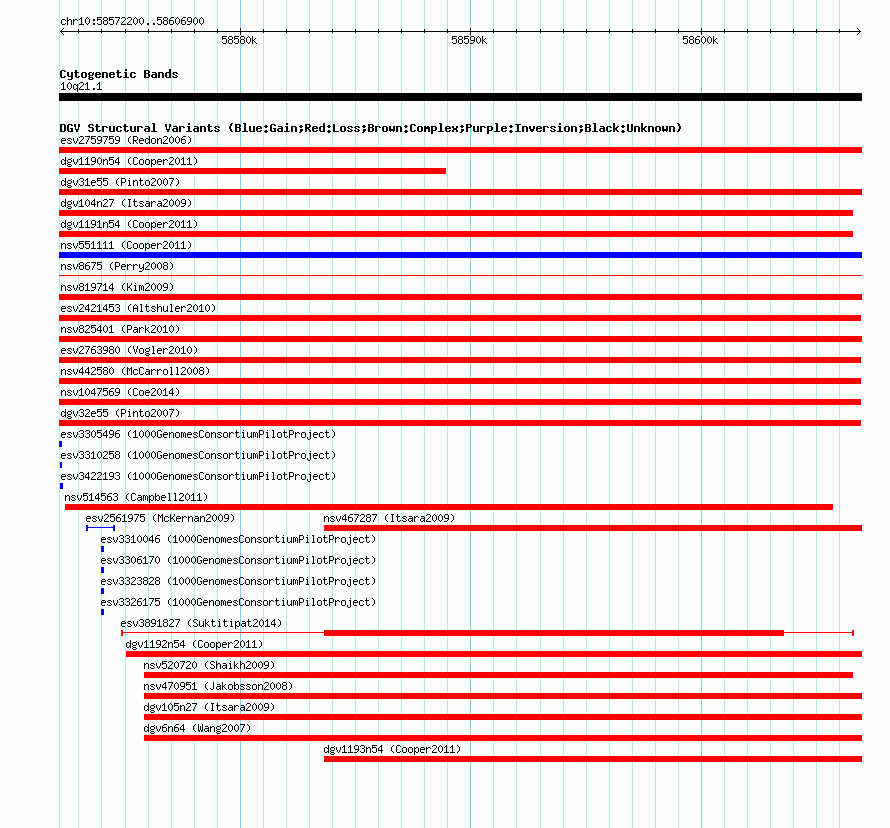The height and width of the screenshot is (828, 890).
Task: Select the nsv8675 (Perry2008) label
Action: click(117, 266)
